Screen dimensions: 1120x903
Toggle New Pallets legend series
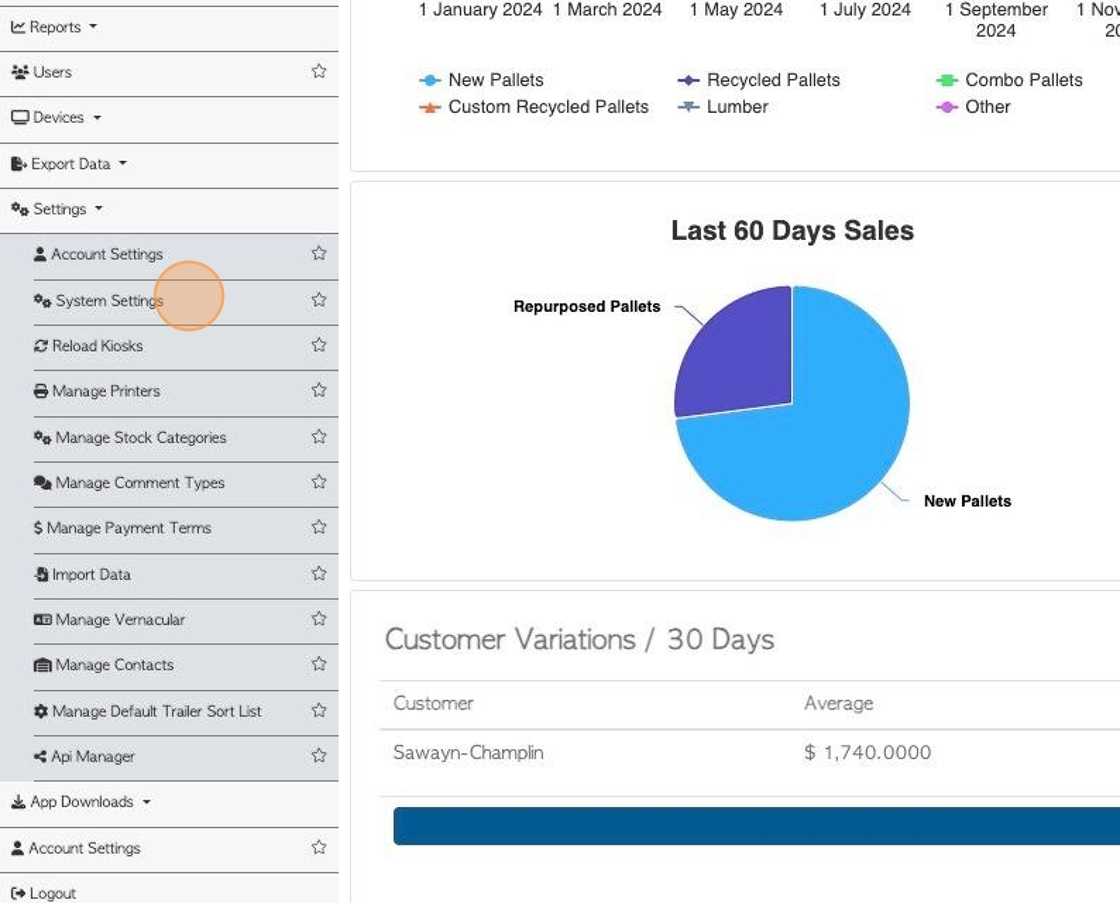coord(481,80)
